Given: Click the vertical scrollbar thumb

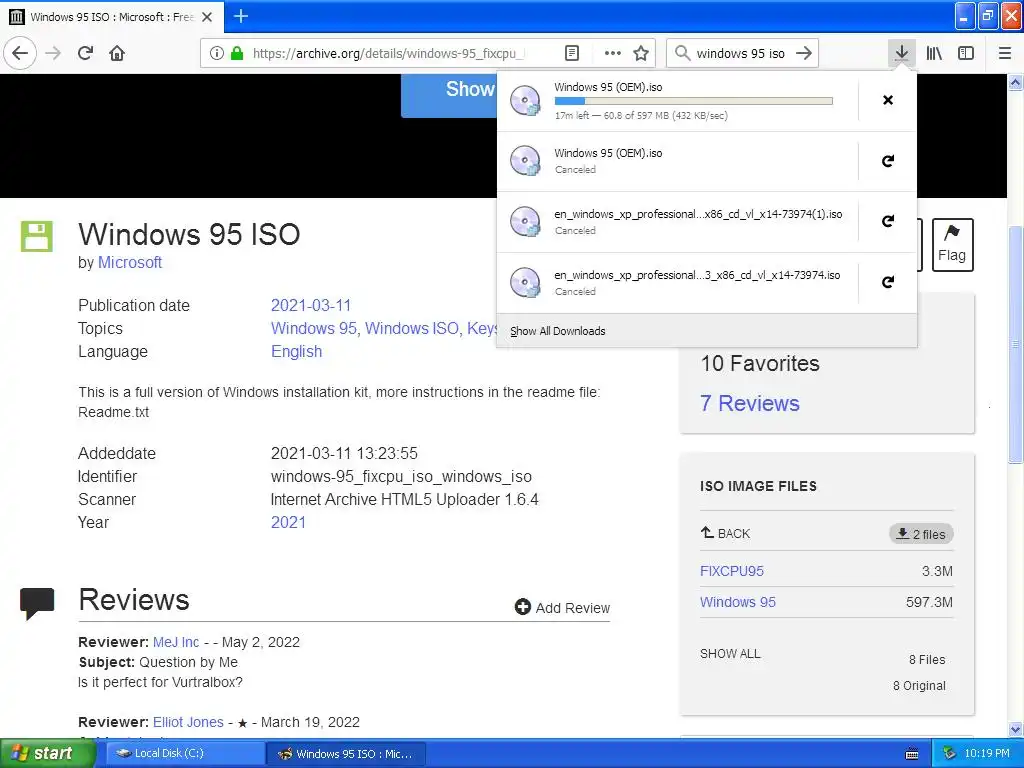Looking at the screenshot, I should pyautogui.click(x=1016, y=344).
